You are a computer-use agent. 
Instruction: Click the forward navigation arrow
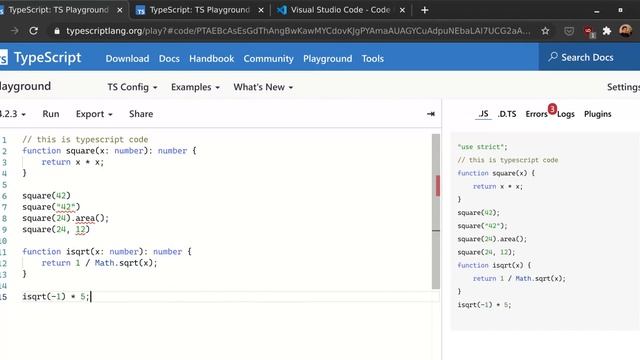point(14,31)
